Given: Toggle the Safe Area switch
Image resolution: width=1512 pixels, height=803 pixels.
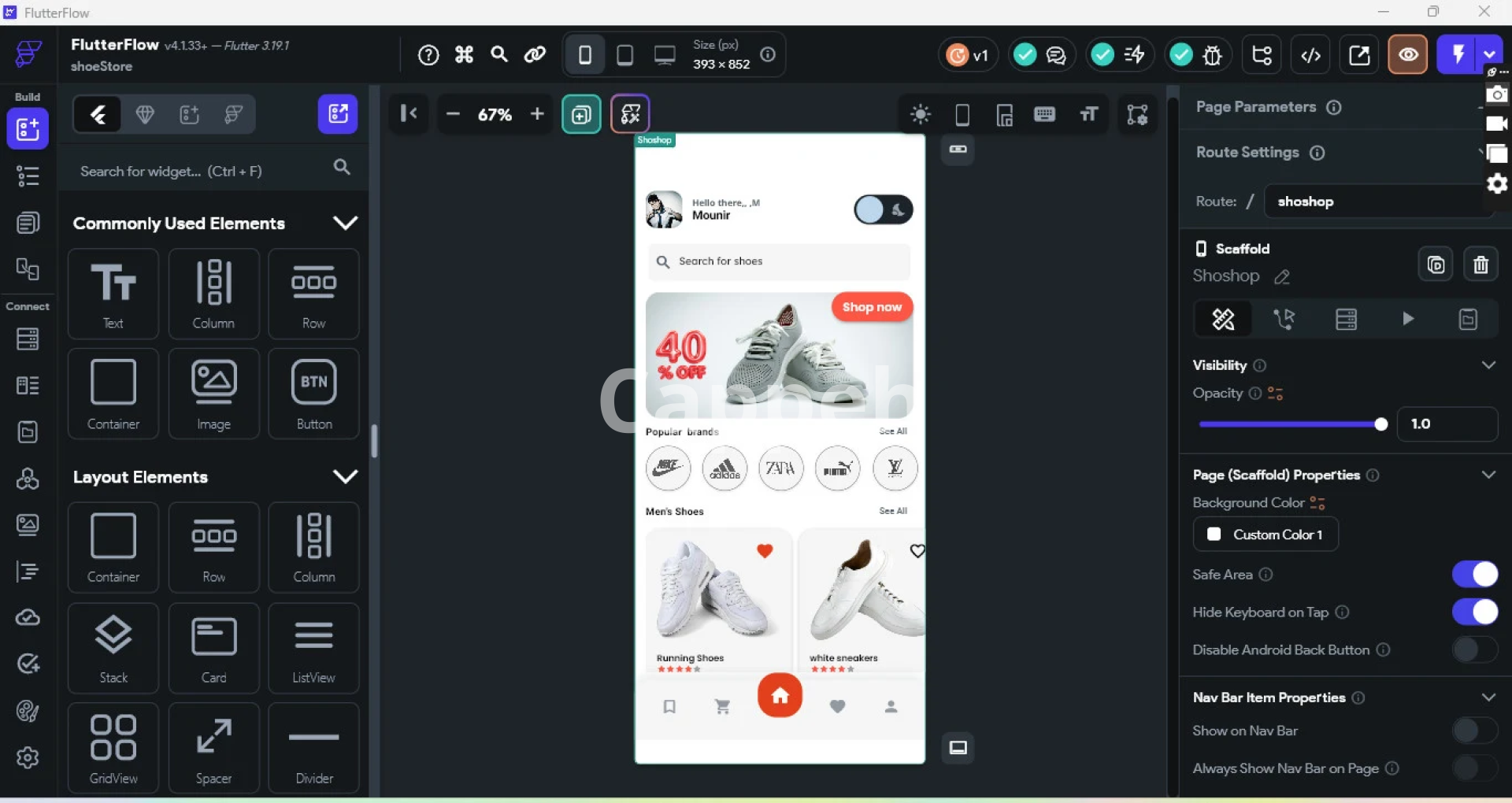Looking at the screenshot, I should point(1474,575).
